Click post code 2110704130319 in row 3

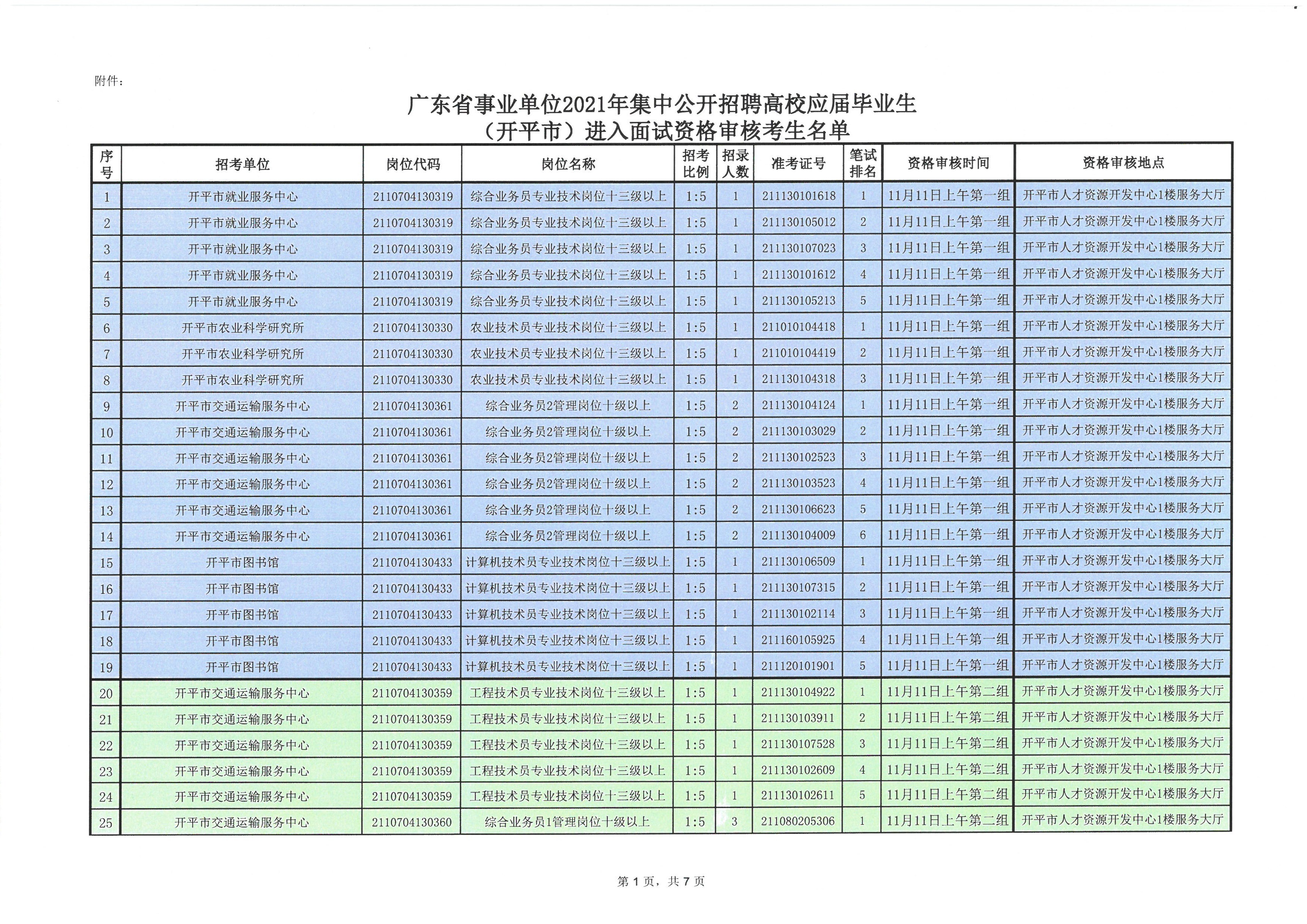coord(413,249)
